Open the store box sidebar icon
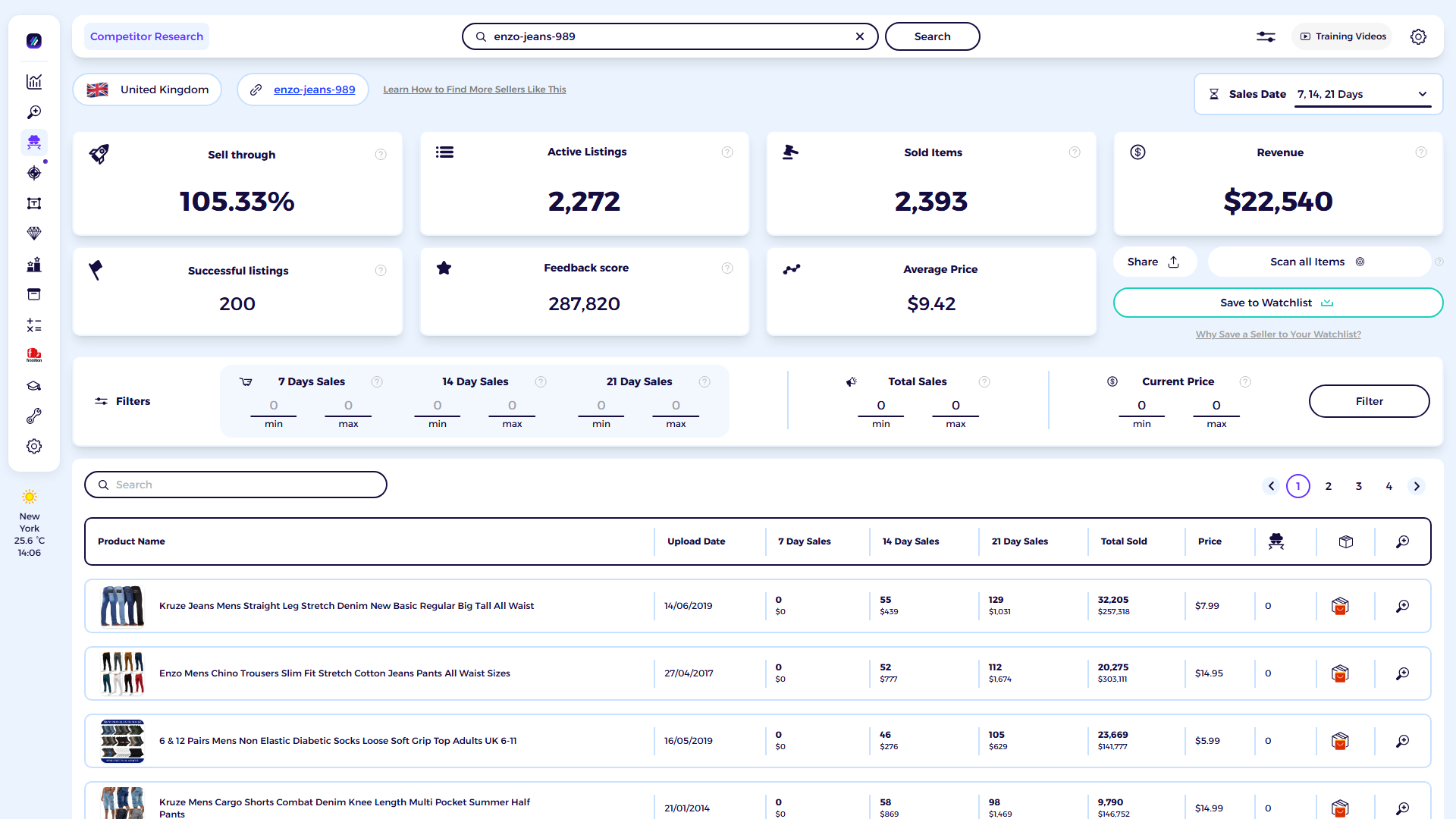Viewport: 1456px width, 819px height. coord(34,294)
